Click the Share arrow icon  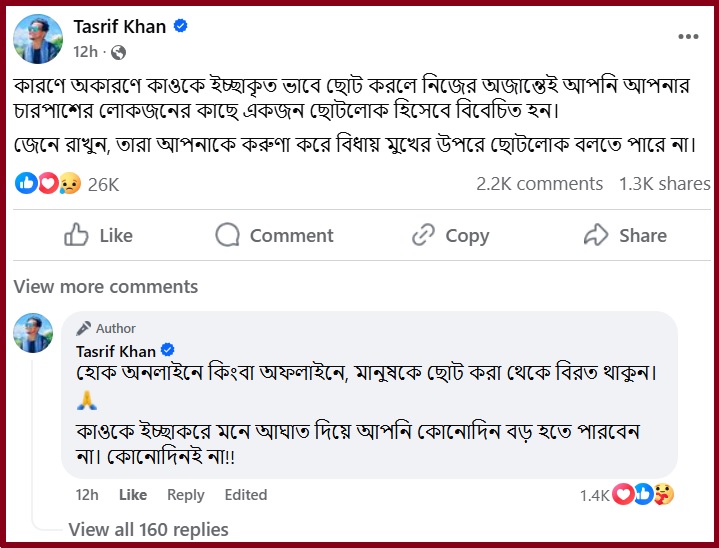[596, 235]
